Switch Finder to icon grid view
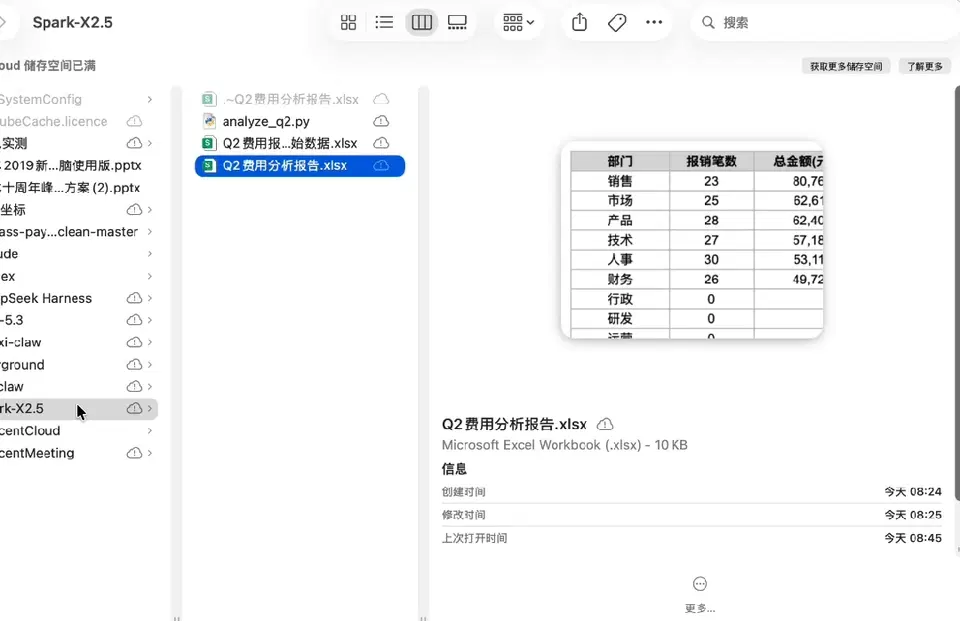 coord(348,23)
